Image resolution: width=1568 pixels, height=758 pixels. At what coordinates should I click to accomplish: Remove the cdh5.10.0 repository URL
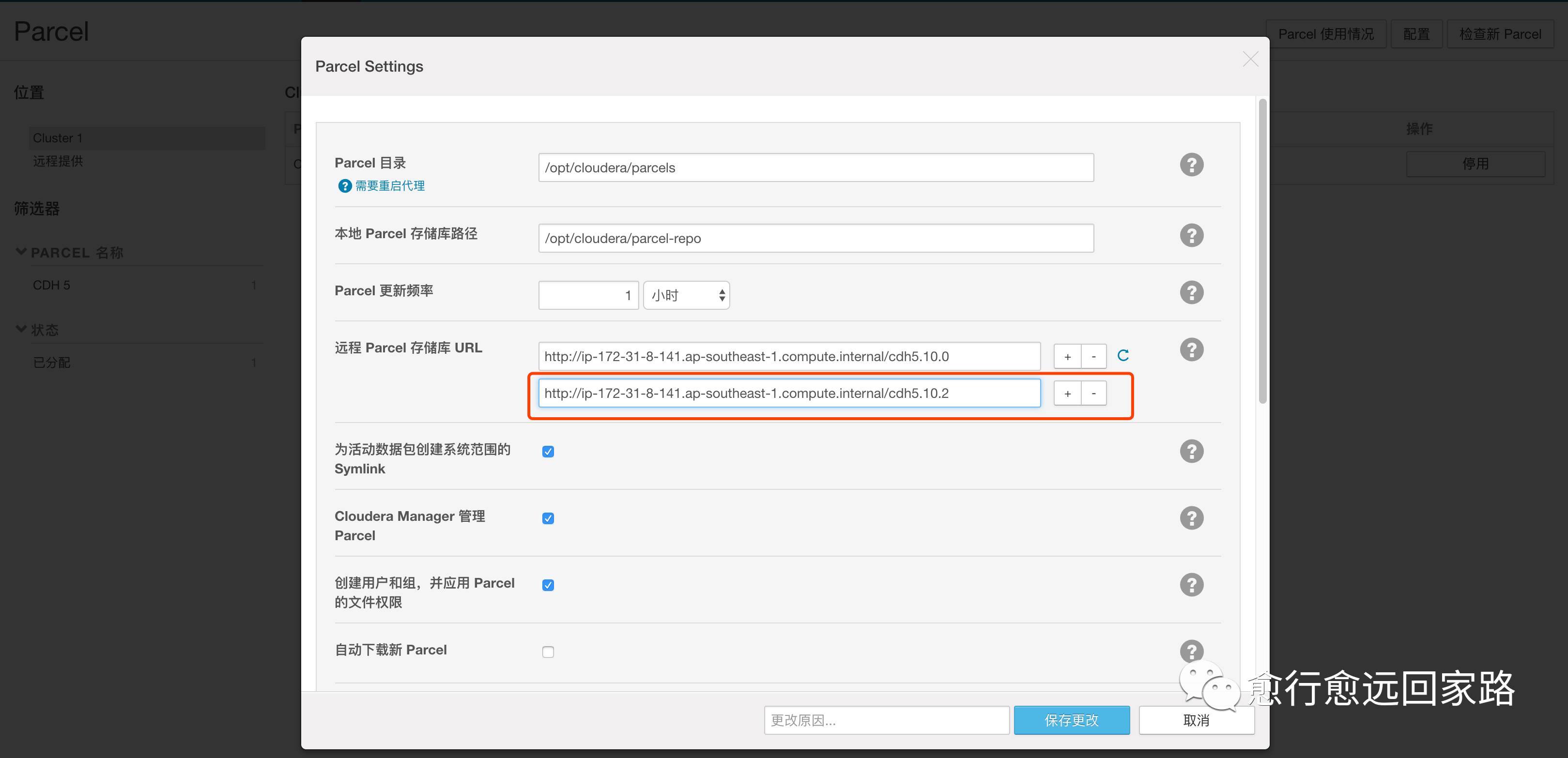[x=1094, y=357]
